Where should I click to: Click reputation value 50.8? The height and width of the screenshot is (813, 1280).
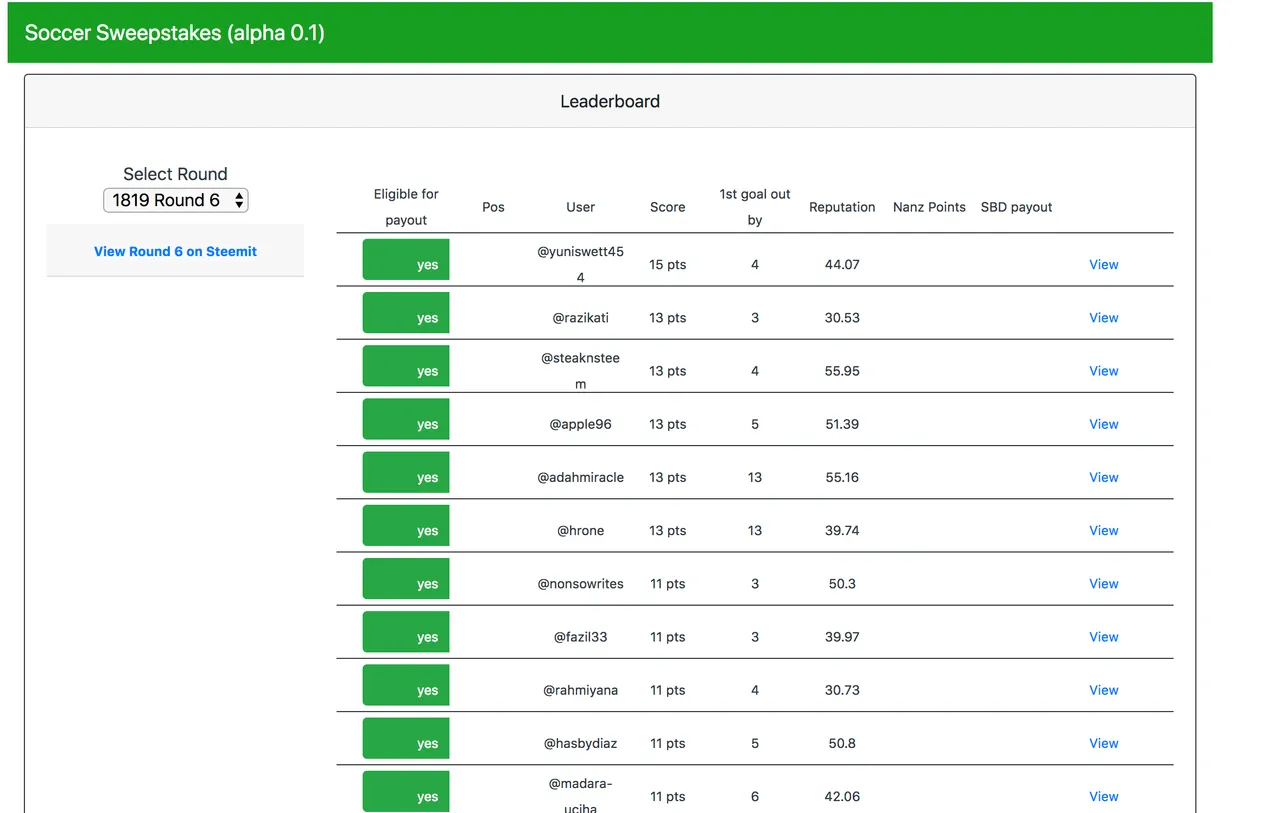pos(842,743)
